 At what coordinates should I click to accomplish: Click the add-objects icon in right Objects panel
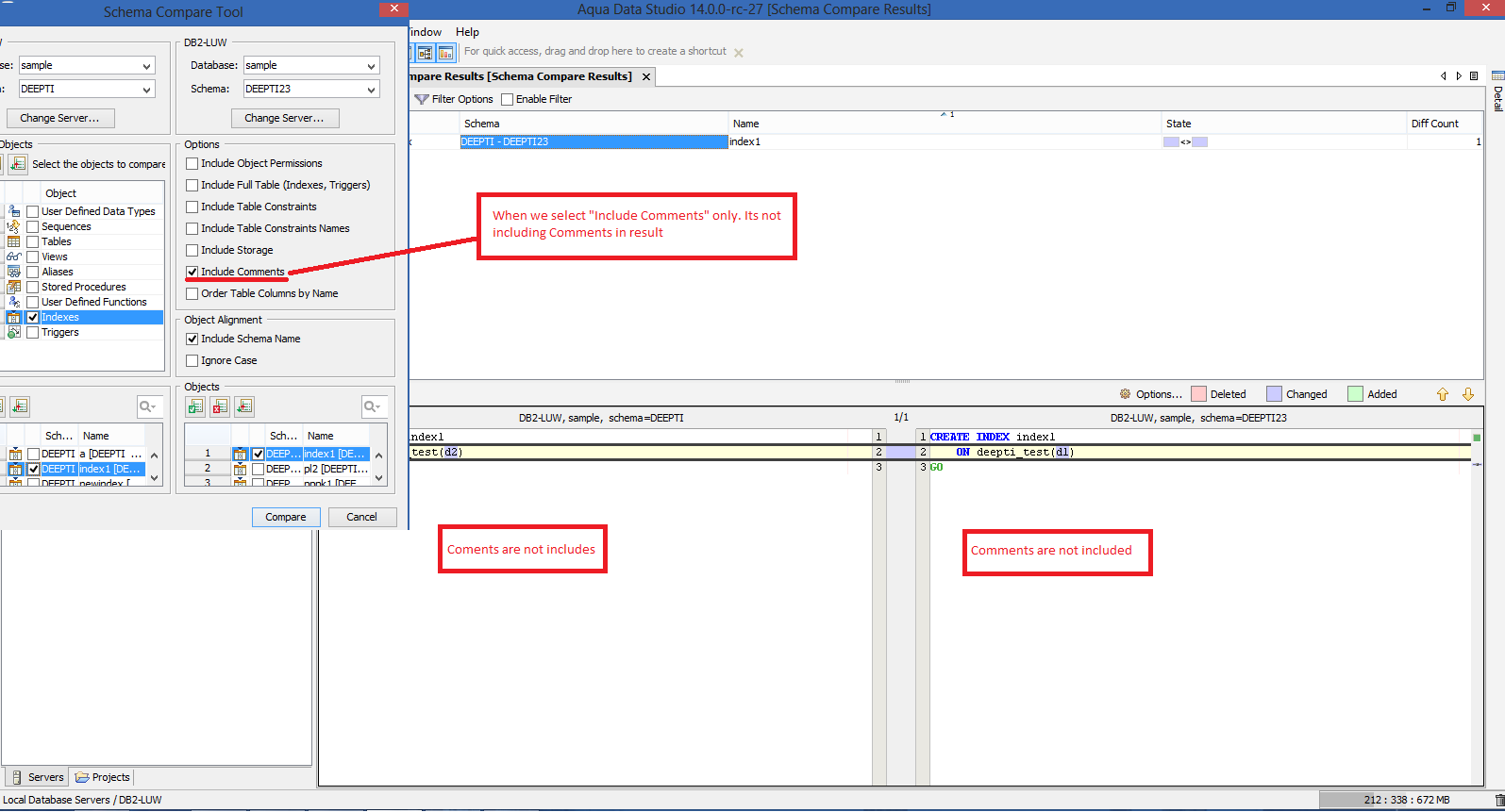coord(244,406)
